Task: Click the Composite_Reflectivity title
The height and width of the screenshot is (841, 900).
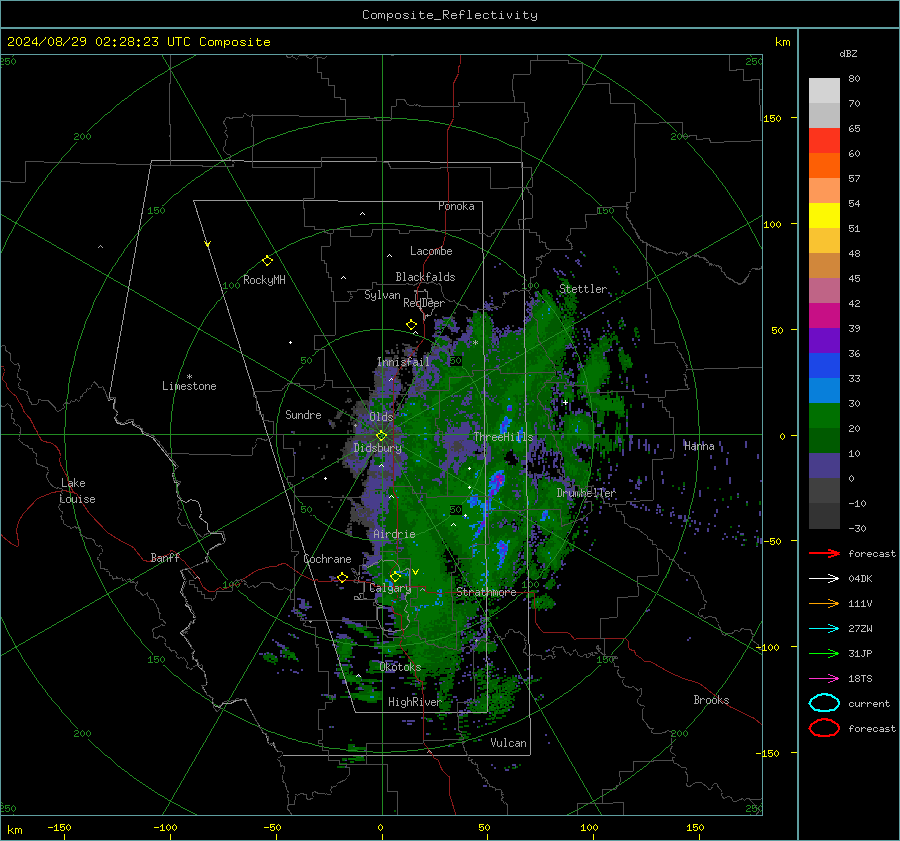Action: pos(449,15)
